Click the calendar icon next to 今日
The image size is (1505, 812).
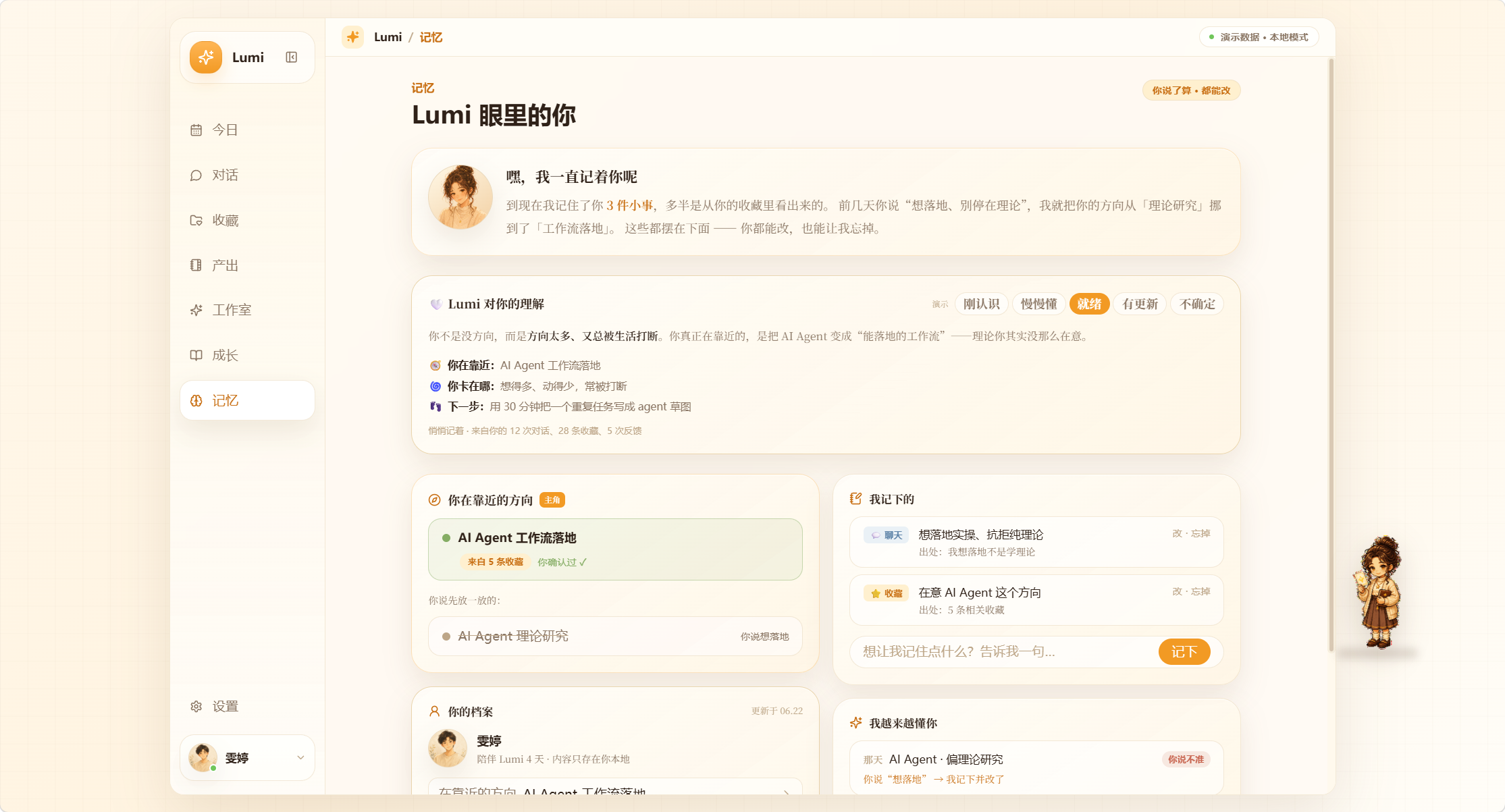tap(196, 130)
